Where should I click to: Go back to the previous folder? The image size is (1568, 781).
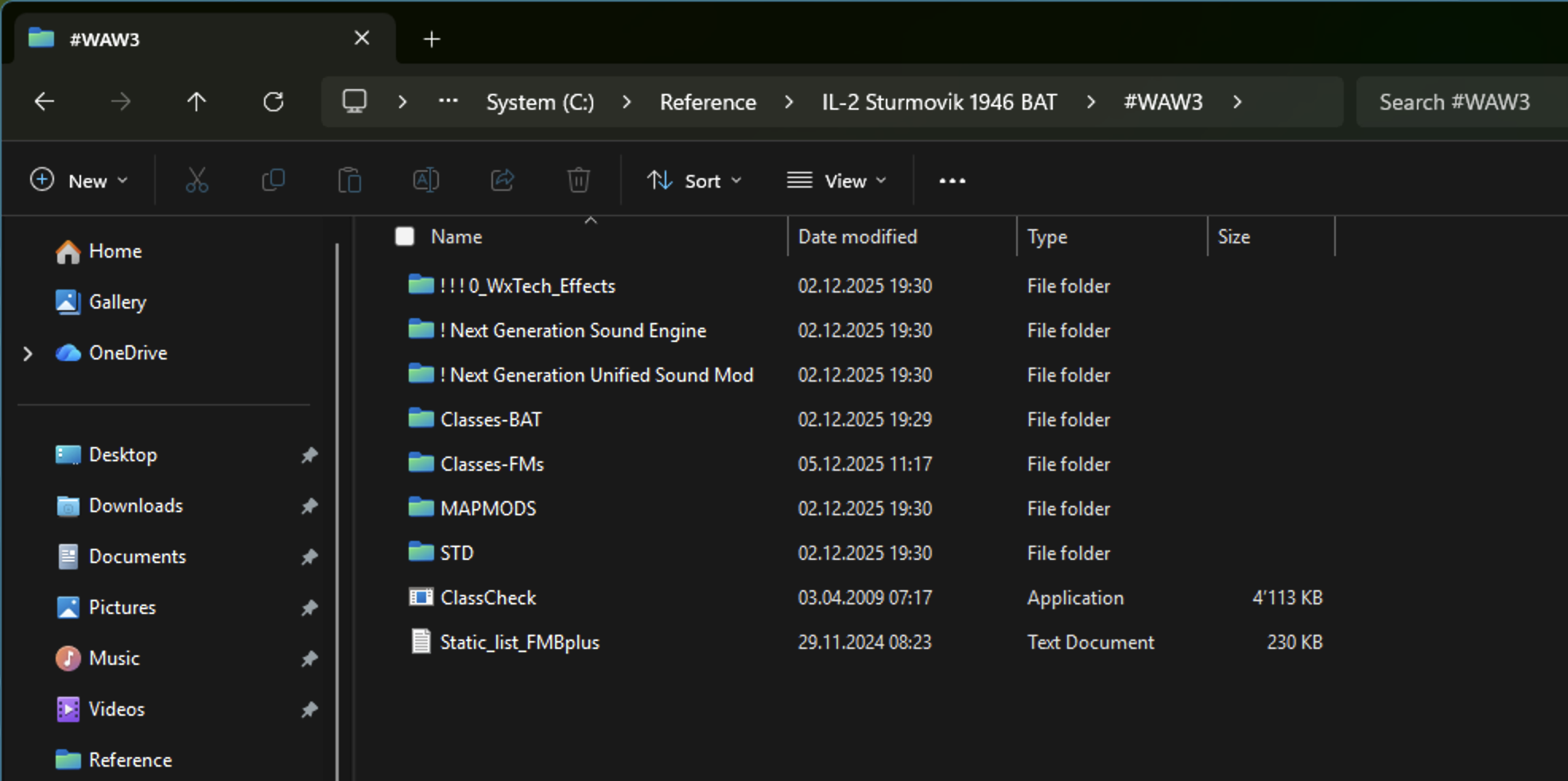coord(45,102)
